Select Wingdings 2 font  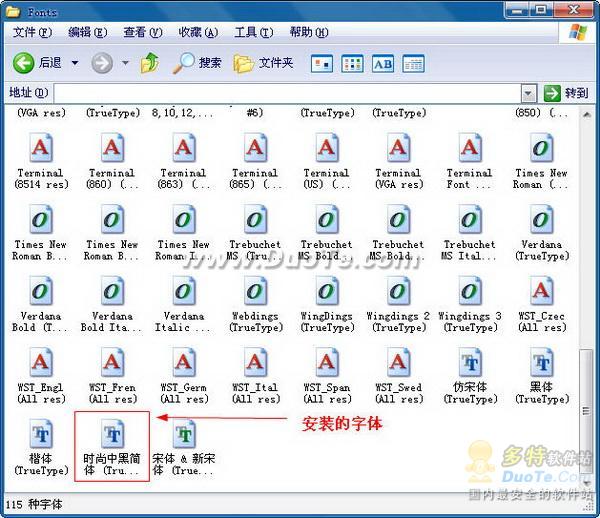(398, 305)
